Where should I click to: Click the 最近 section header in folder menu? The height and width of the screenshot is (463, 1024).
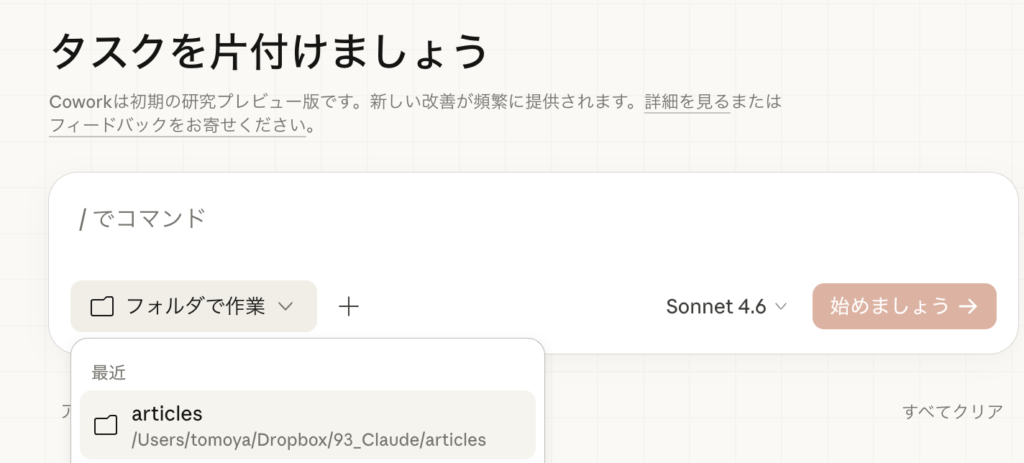tap(108, 372)
